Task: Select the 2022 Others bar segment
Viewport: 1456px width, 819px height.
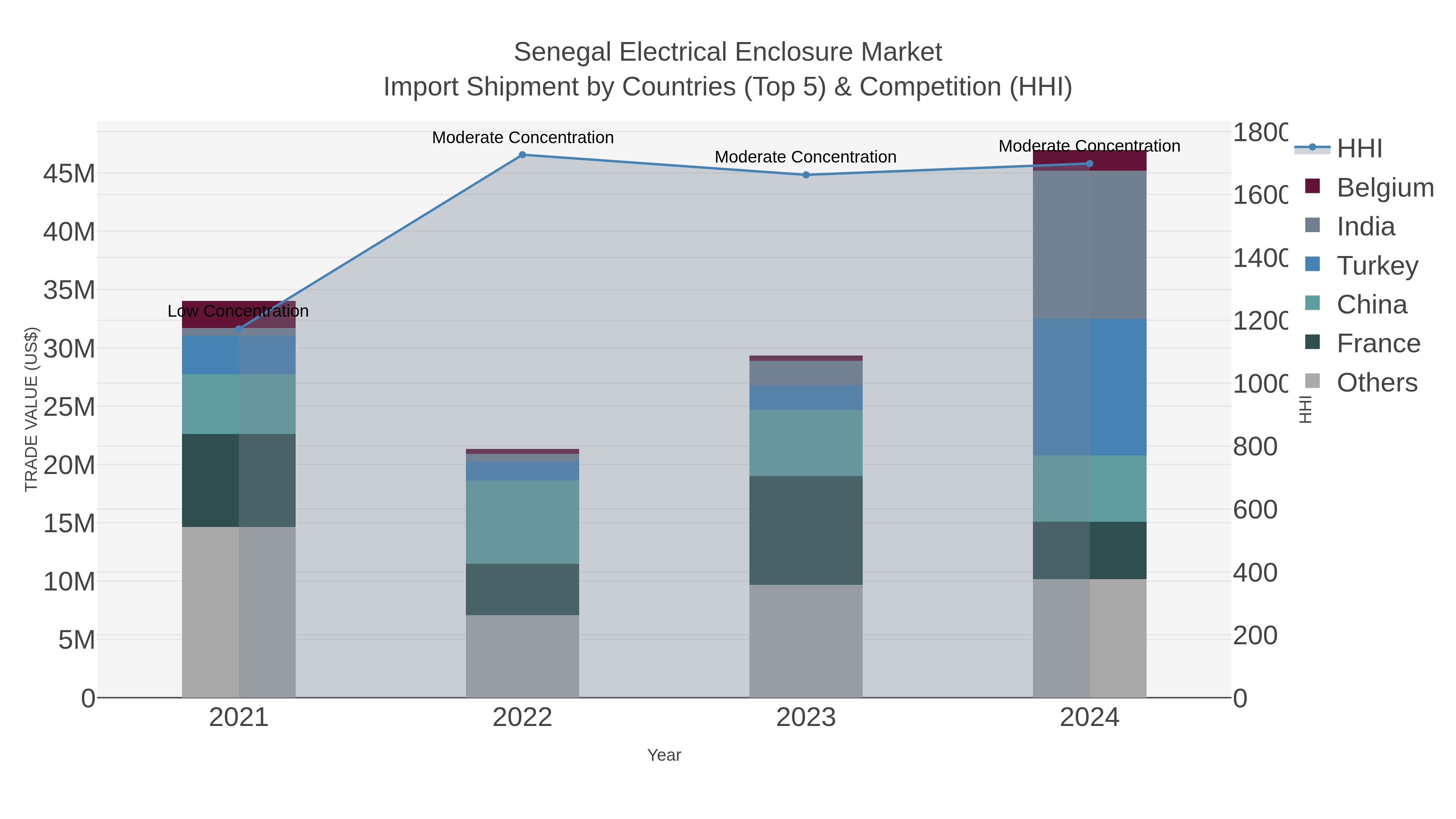Action: point(522,656)
